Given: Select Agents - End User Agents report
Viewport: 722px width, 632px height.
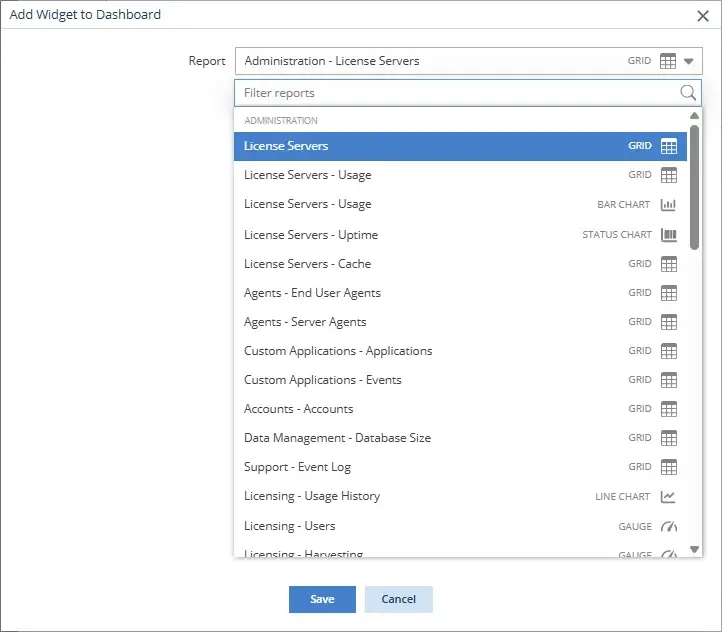Looking at the screenshot, I should 460,293.
